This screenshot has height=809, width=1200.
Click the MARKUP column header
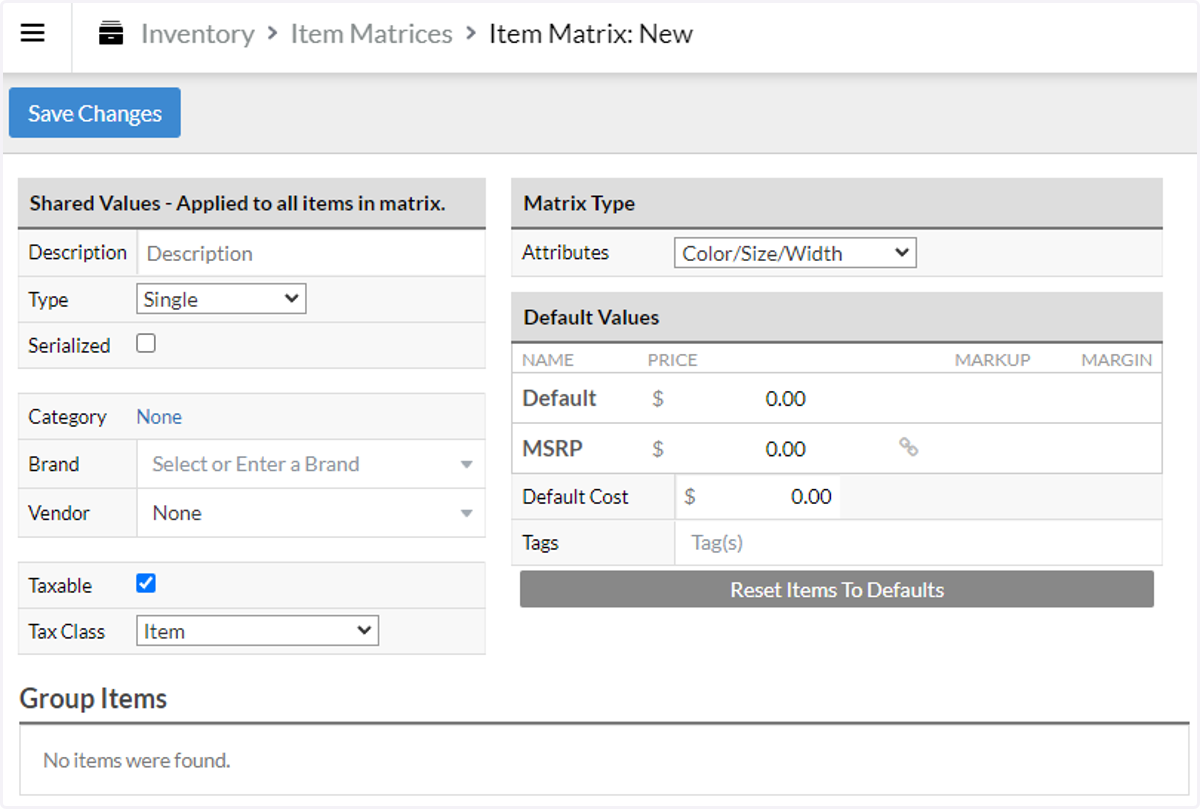[992, 360]
